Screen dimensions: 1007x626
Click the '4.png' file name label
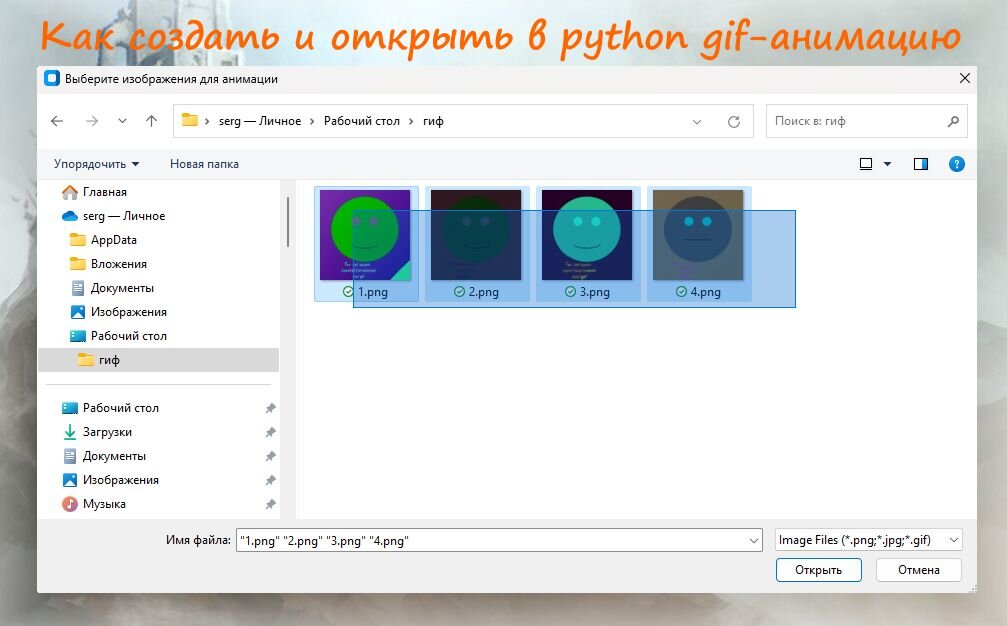706,292
